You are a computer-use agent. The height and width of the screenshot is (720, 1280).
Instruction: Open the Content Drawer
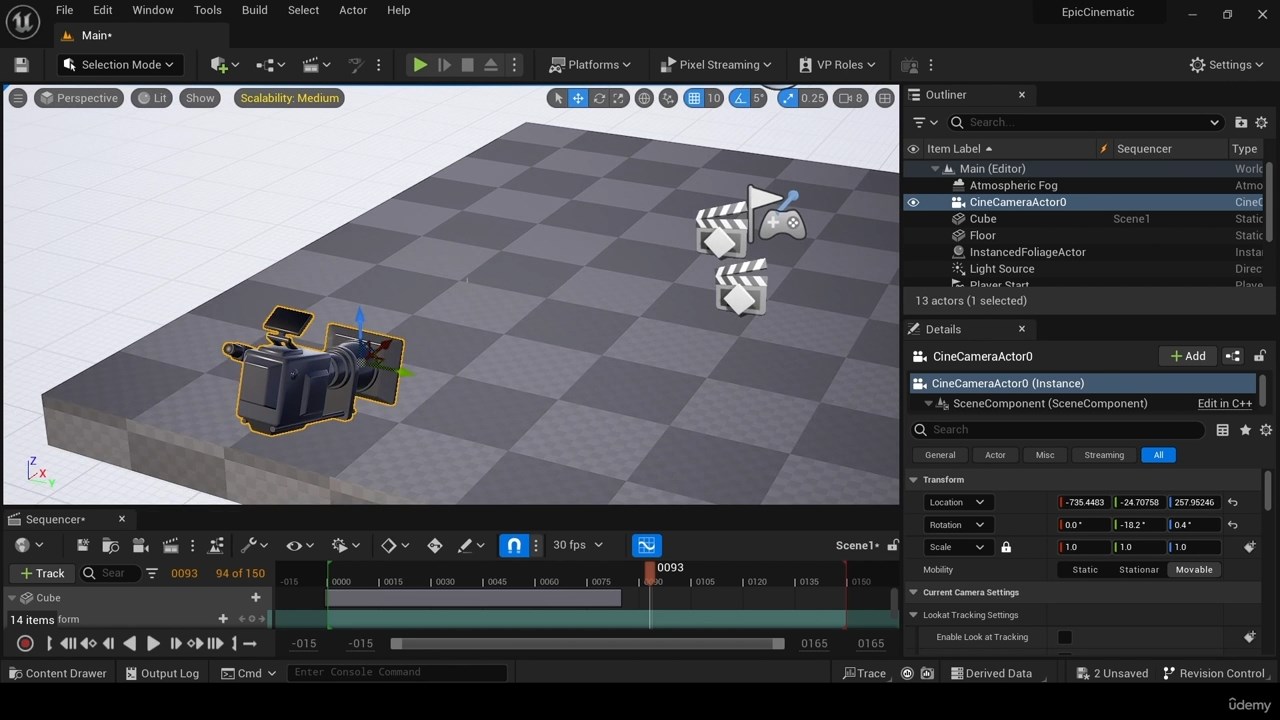click(57, 673)
